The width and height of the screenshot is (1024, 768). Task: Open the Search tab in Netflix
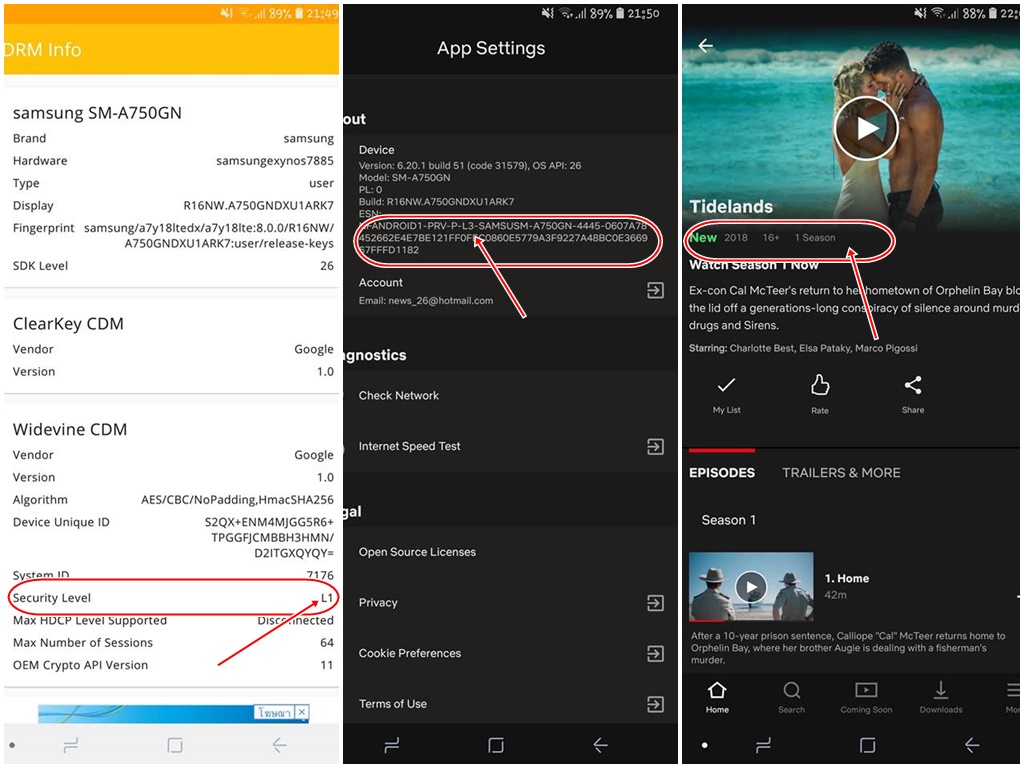point(792,697)
